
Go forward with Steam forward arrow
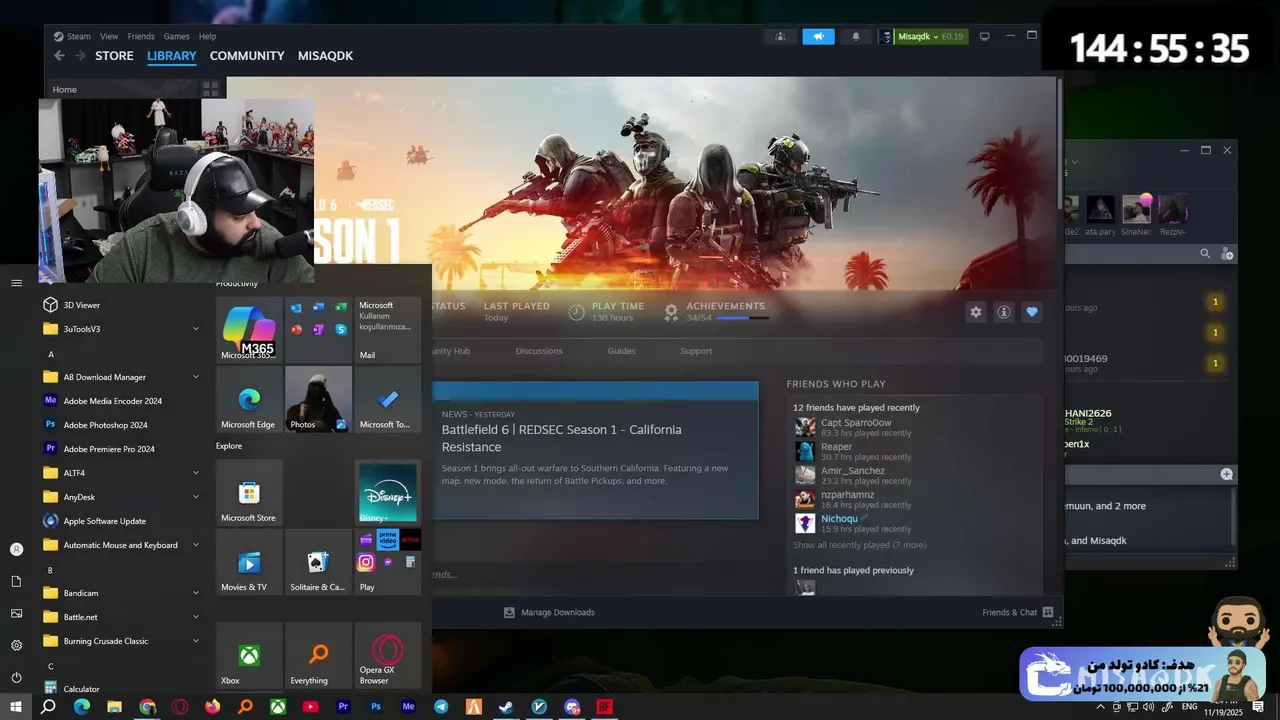tap(80, 56)
